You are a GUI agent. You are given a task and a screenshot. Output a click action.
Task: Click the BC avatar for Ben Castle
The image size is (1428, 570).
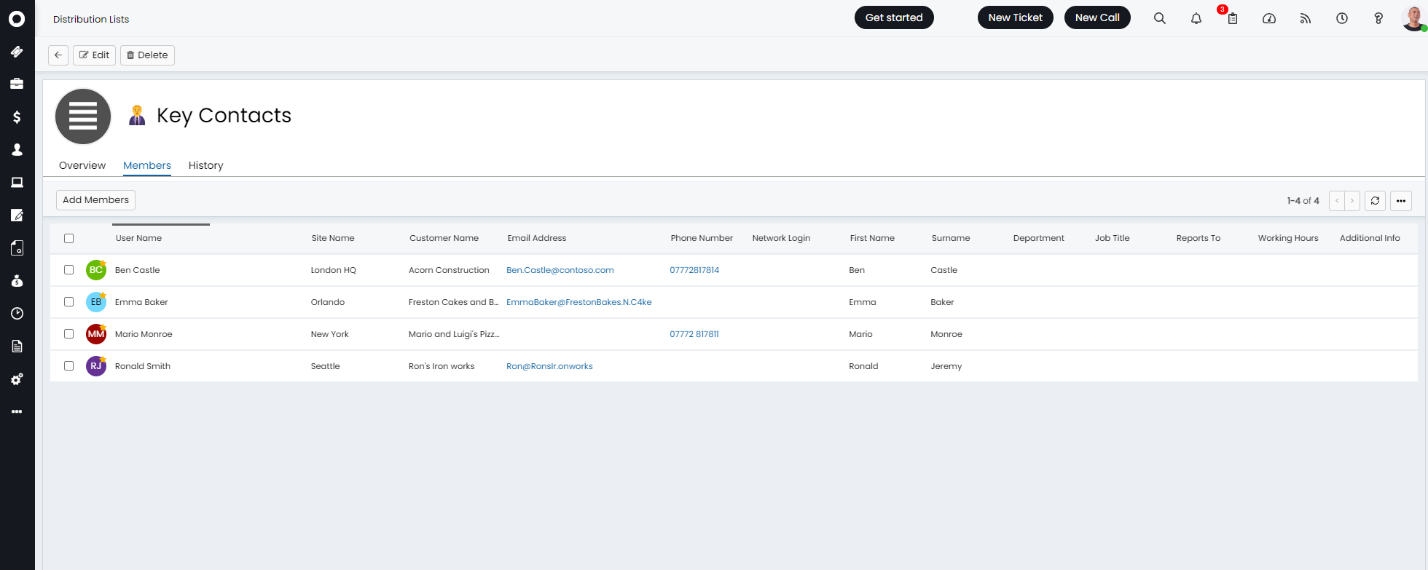(96, 270)
